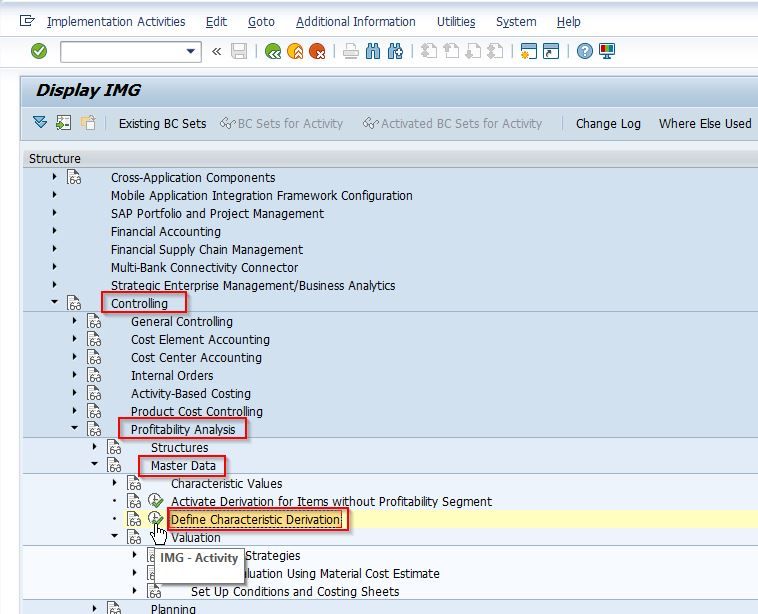Viewport: 758px width, 614px height.
Task: Select SAP Portfolio and Project Management
Action: click(x=217, y=214)
